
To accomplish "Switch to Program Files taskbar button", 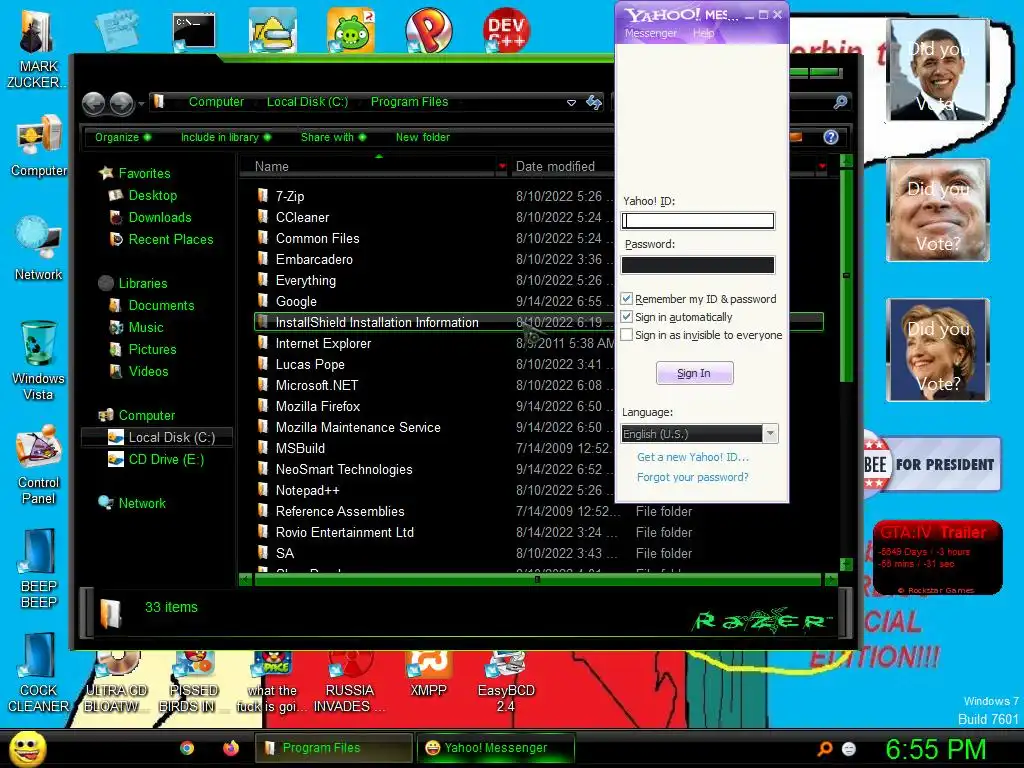I will [x=334, y=748].
